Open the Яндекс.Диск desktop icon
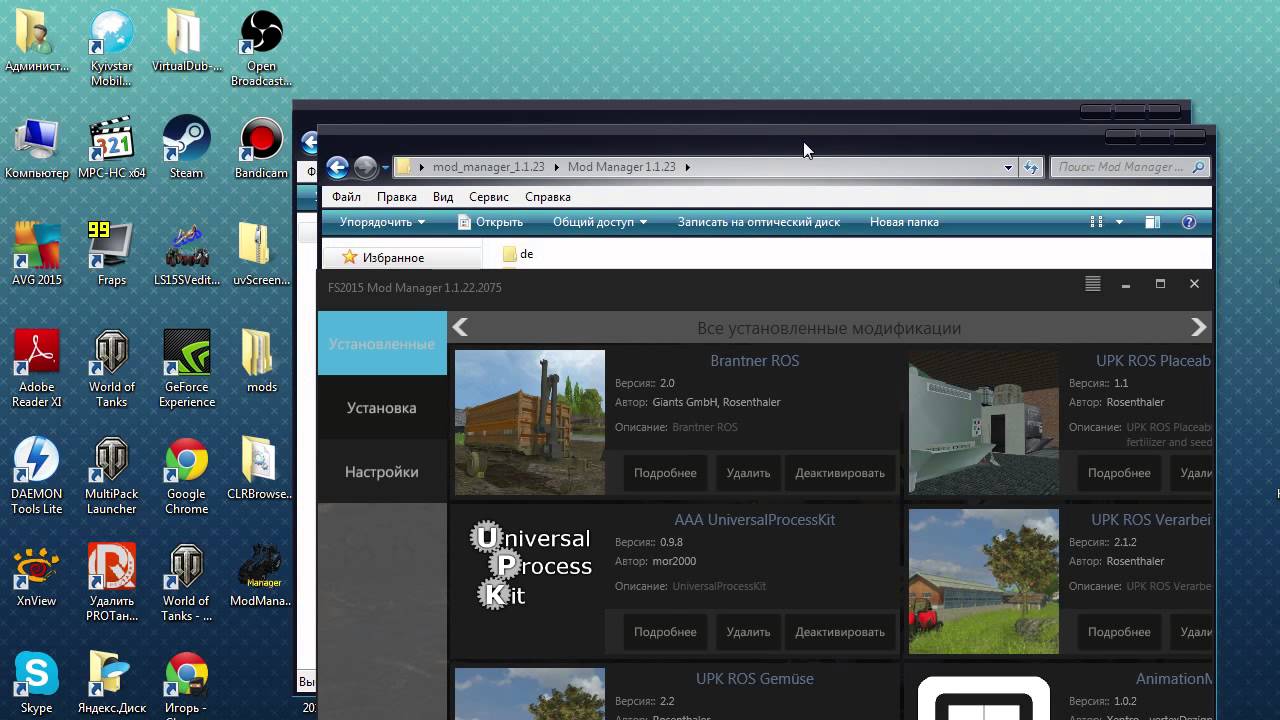Image resolution: width=1280 pixels, height=720 pixels. [x=112, y=682]
